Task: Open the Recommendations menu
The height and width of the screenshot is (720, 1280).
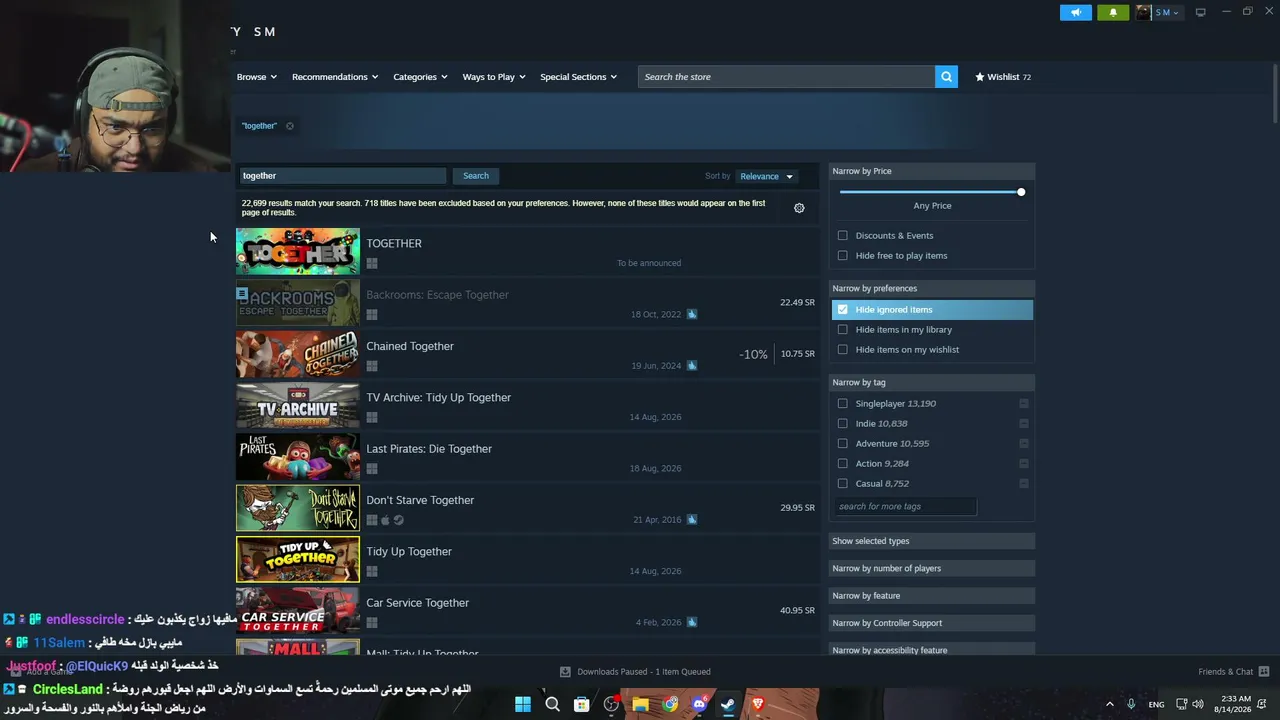Action: click(x=335, y=77)
